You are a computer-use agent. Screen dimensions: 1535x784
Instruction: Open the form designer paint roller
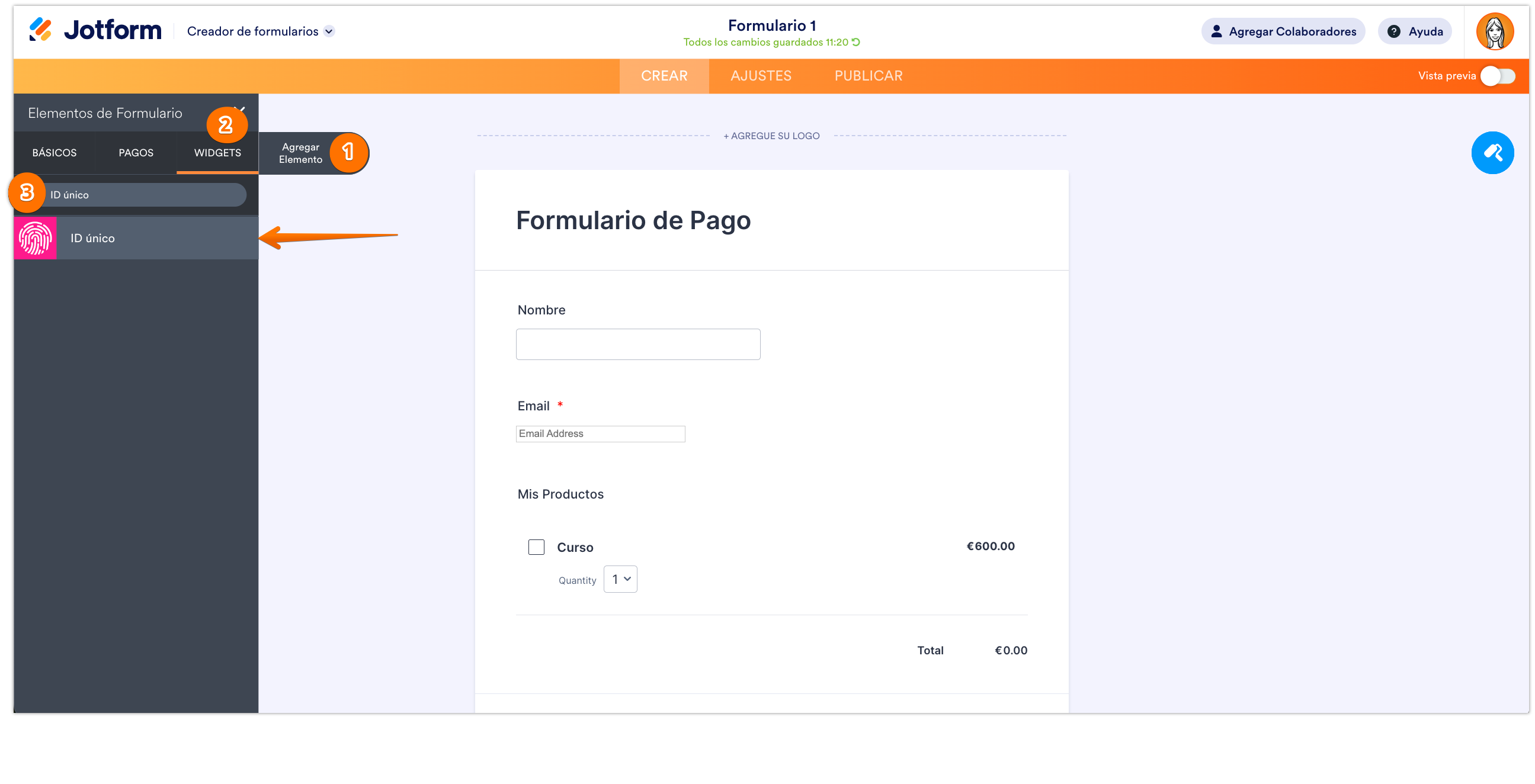click(1492, 153)
